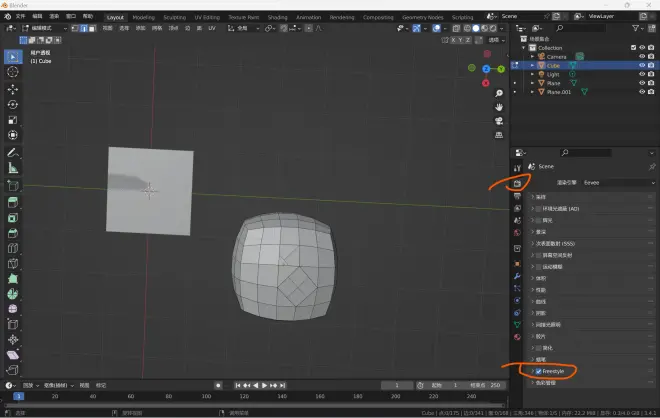660x418 pixels.
Task: Switch to the Geometry Nodes workspace tab
Action: tap(423, 17)
